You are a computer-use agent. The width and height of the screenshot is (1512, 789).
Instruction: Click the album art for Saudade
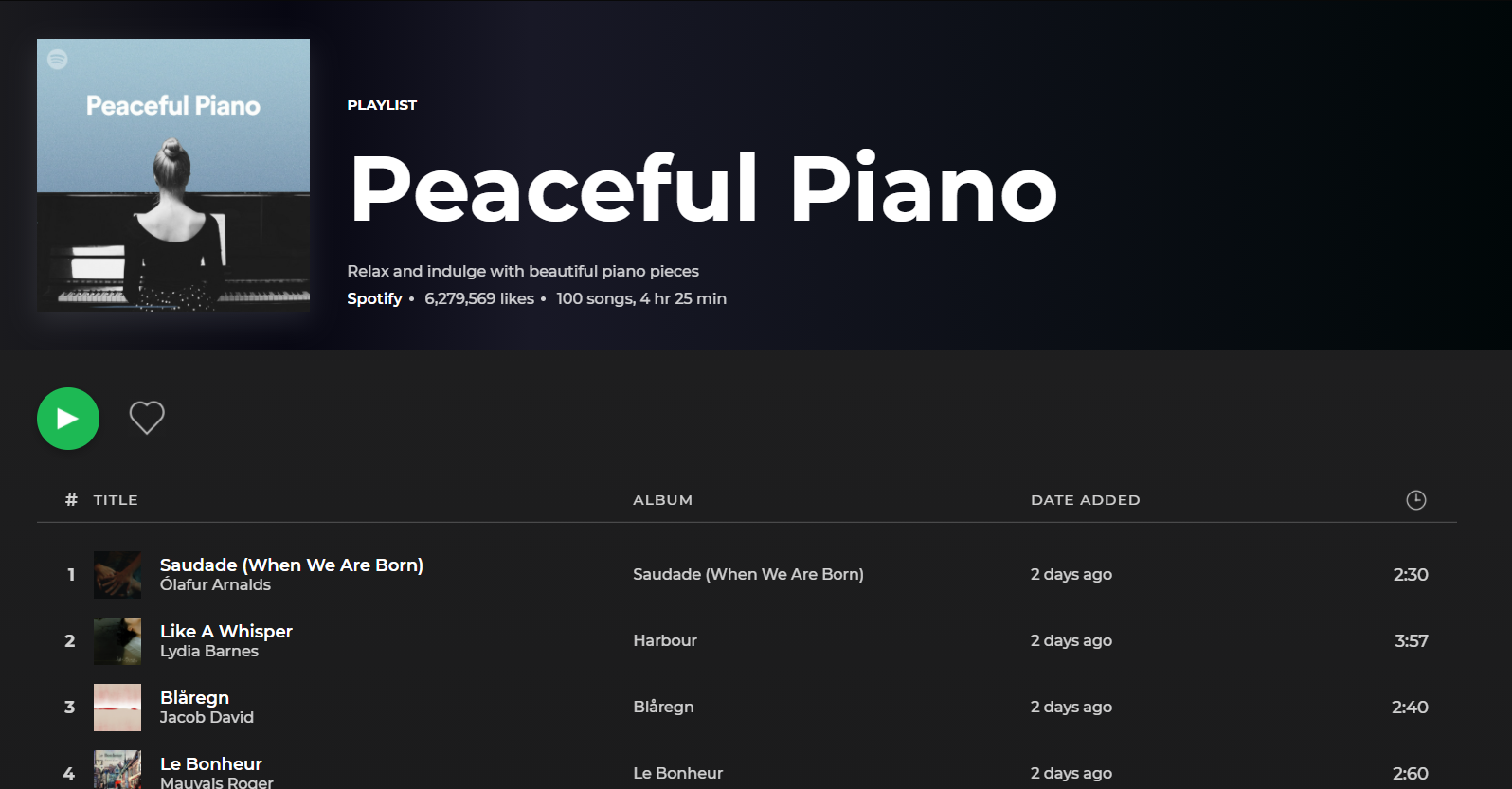117,574
